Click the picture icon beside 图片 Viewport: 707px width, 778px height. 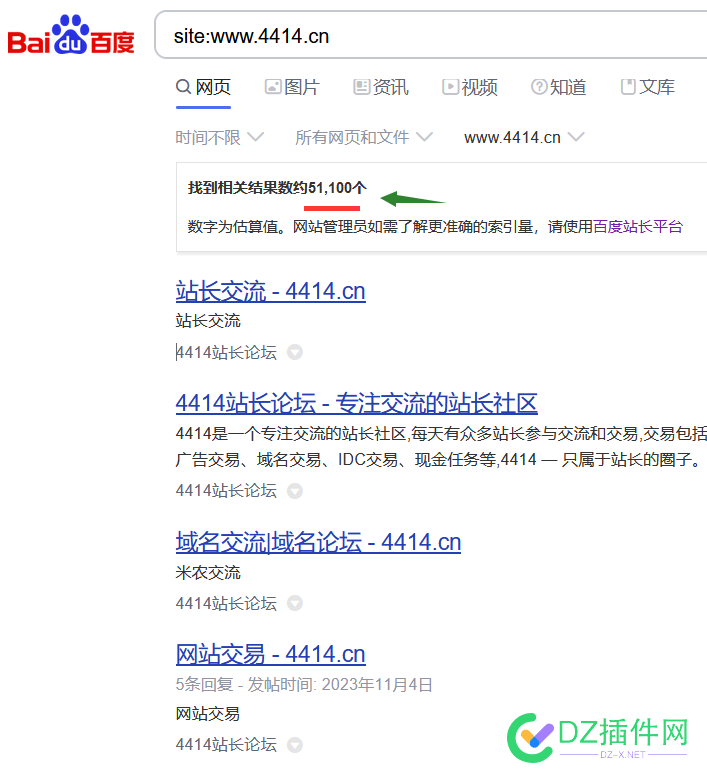click(x=273, y=87)
